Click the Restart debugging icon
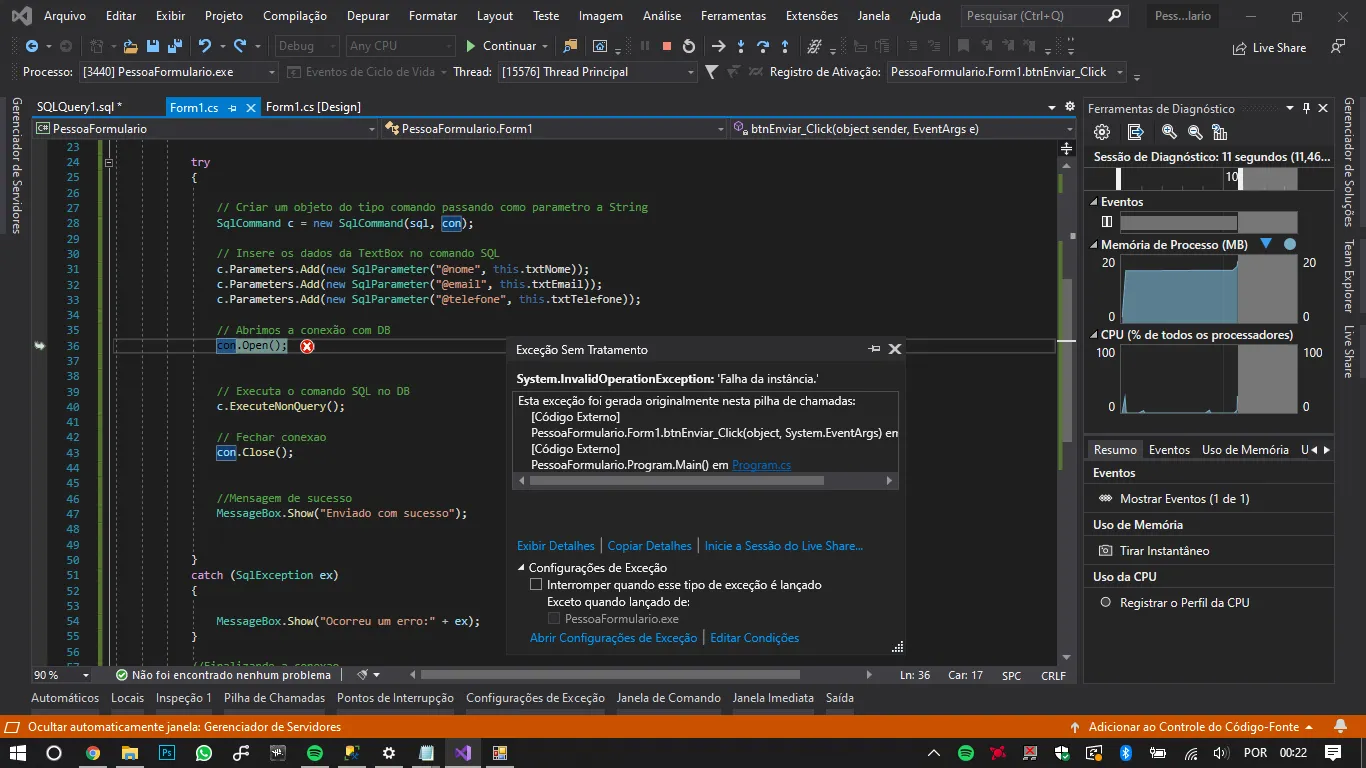This screenshot has height=768, width=1366. point(688,46)
